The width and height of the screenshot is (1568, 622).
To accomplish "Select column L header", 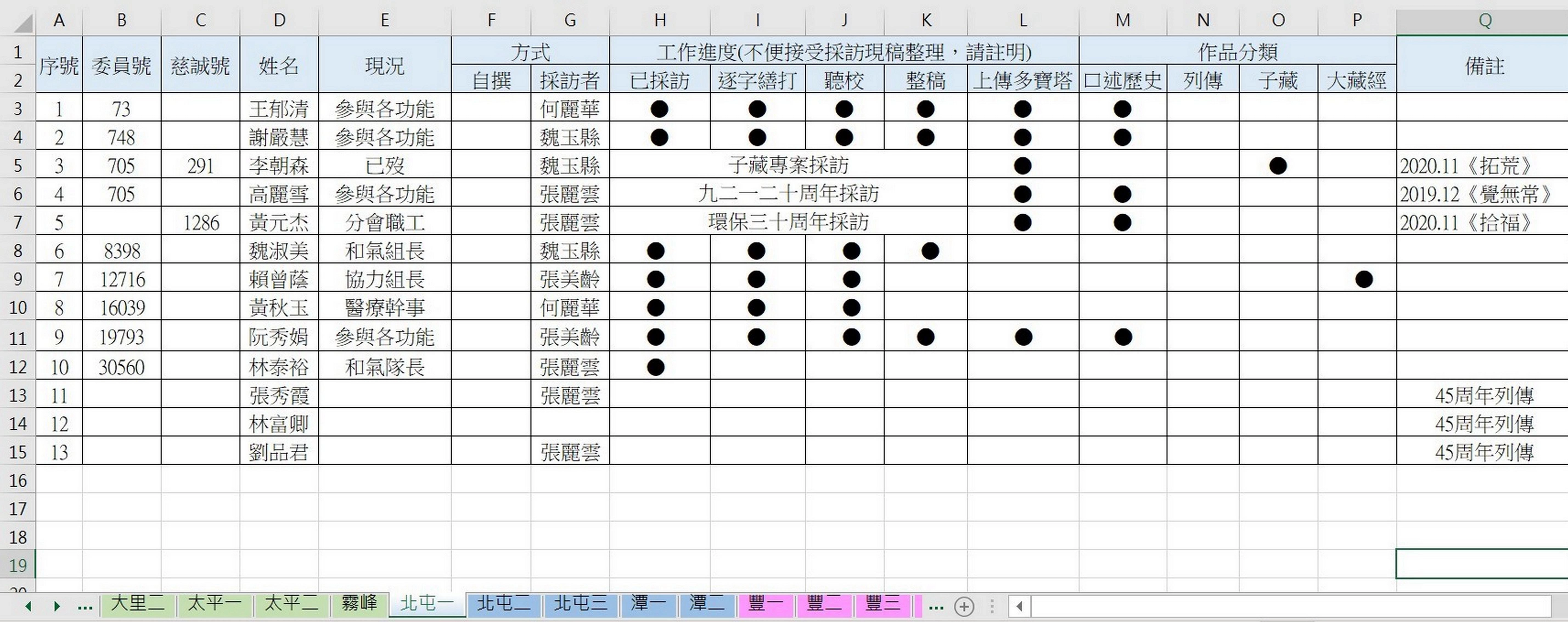I will coord(1023,21).
